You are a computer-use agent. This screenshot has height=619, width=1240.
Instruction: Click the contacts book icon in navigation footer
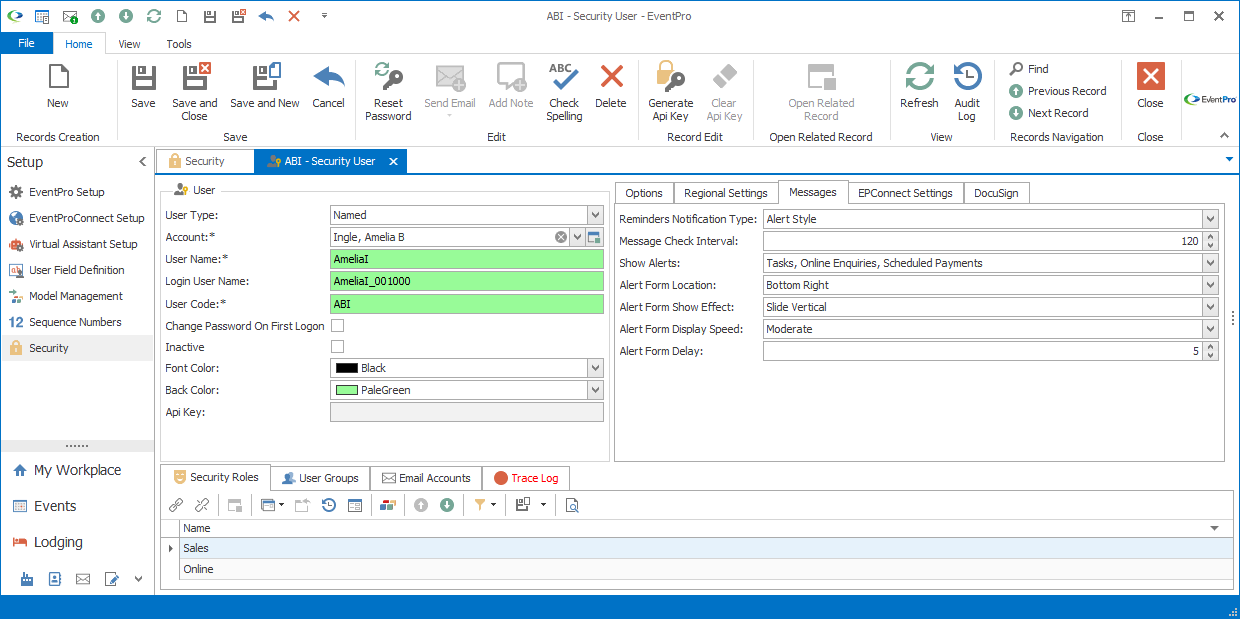pos(55,579)
